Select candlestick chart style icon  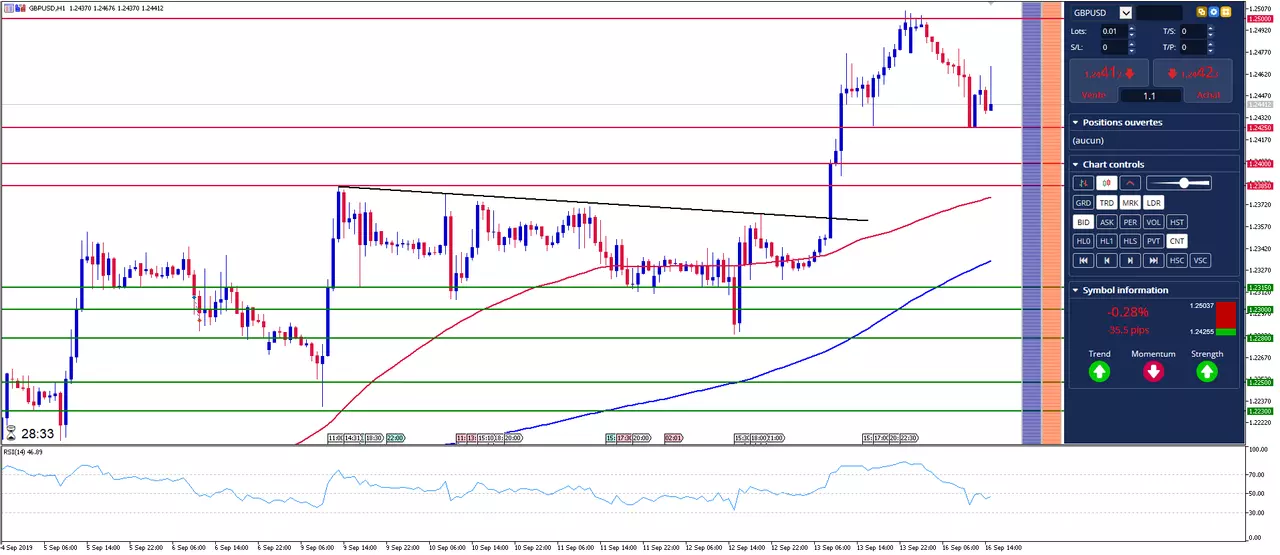1107,183
